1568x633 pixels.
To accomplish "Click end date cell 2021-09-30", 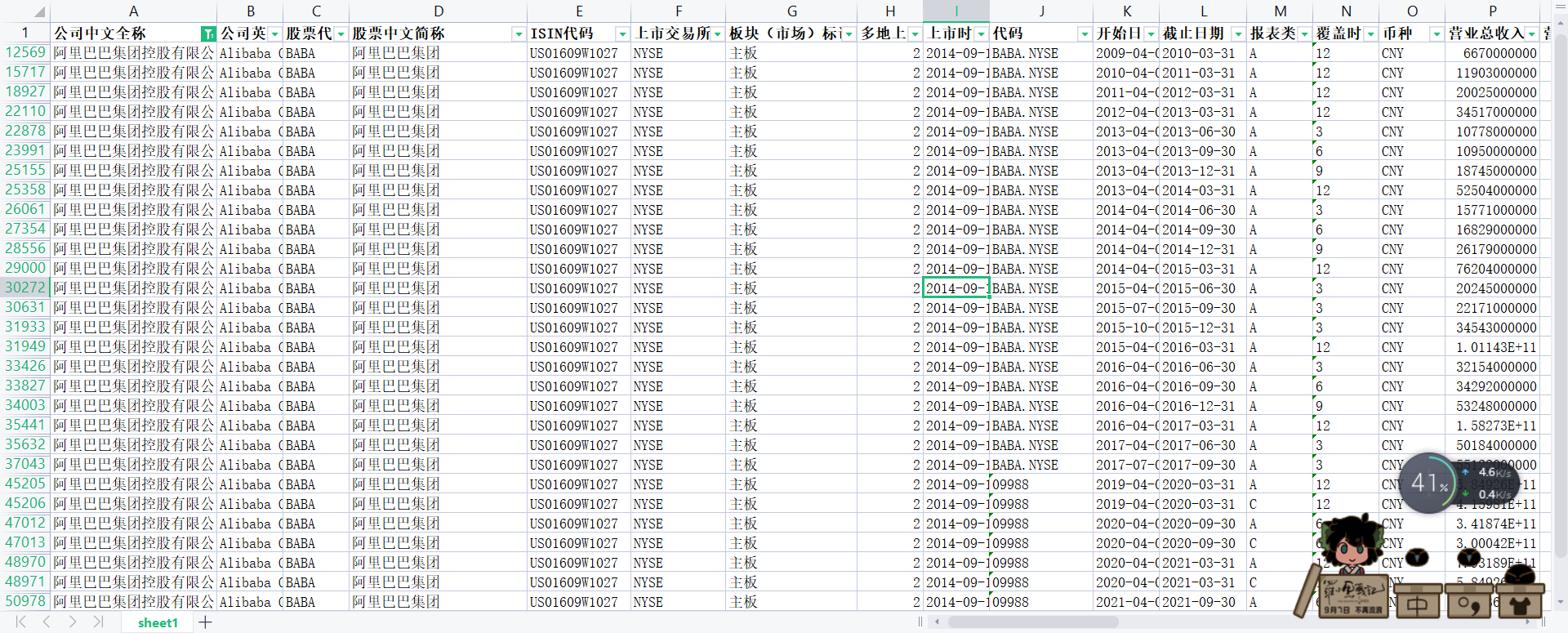I will click(1203, 602).
